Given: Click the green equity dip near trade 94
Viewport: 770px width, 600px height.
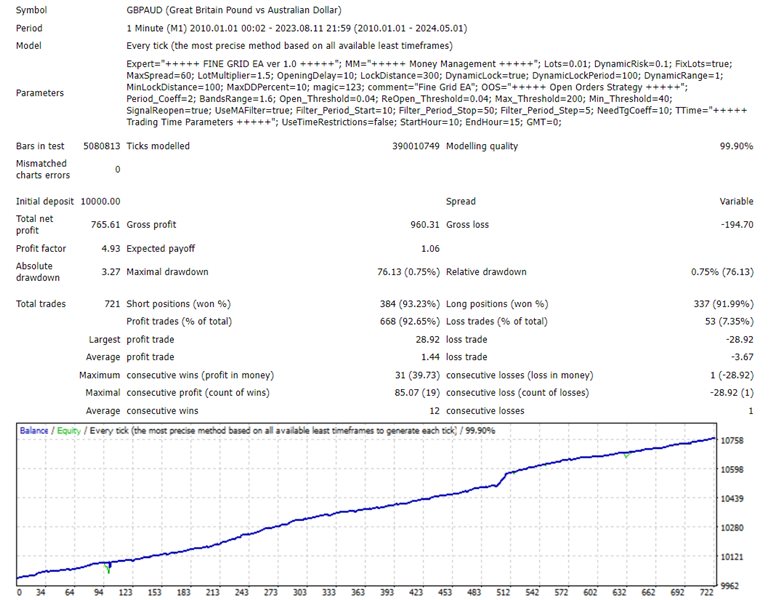Looking at the screenshot, I should click(x=108, y=569).
